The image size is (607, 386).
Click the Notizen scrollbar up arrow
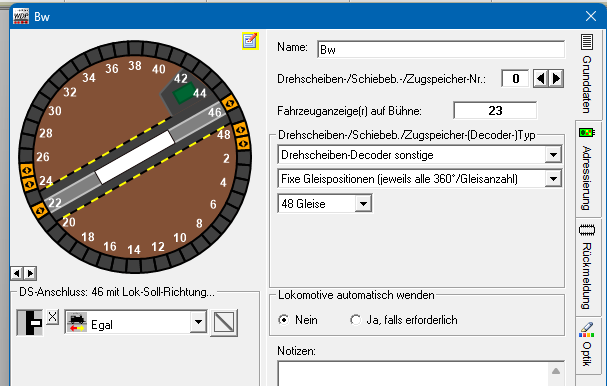(x=556, y=371)
